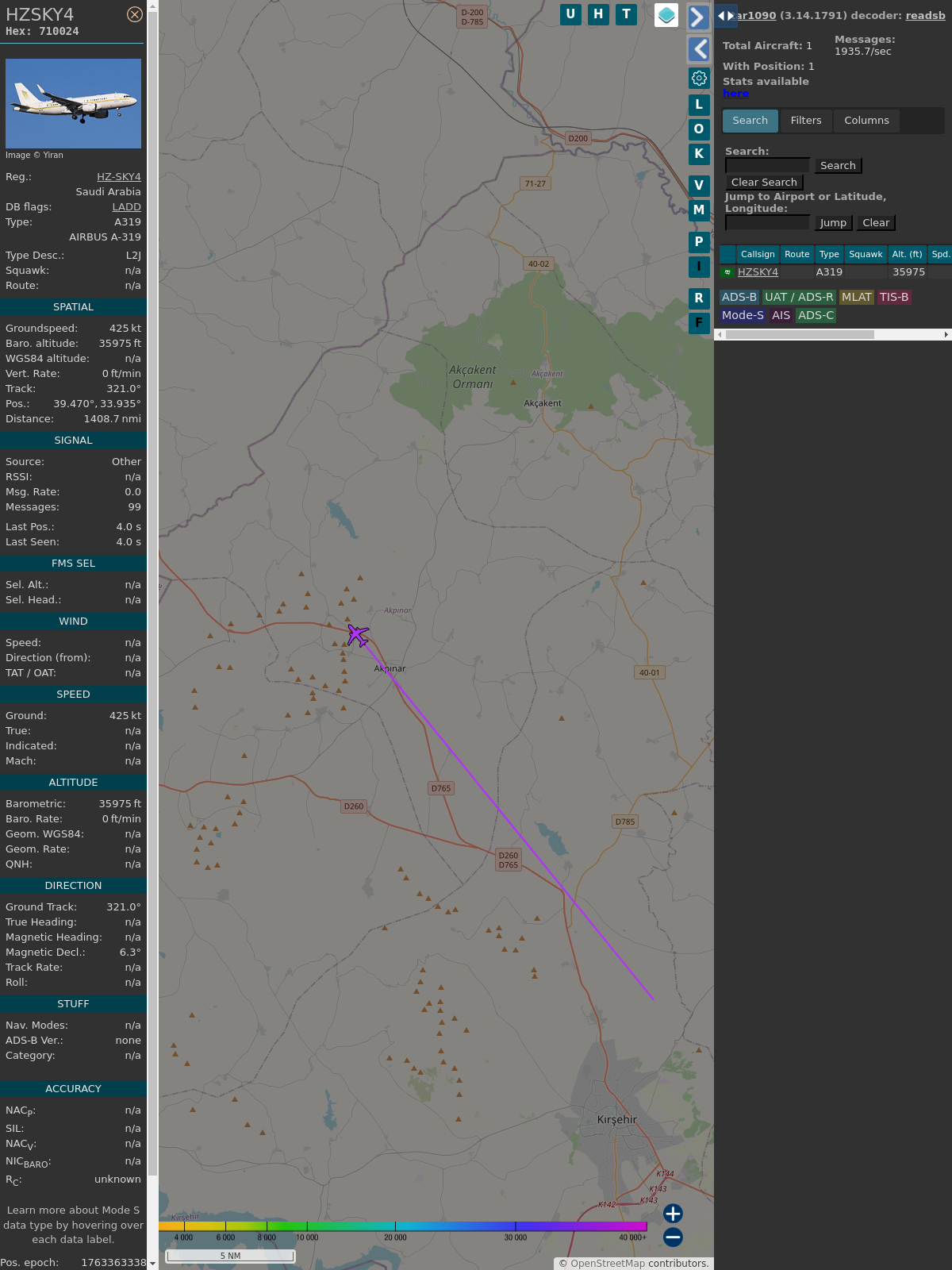Open the HZ-SKY4 registration link

pos(119,177)
